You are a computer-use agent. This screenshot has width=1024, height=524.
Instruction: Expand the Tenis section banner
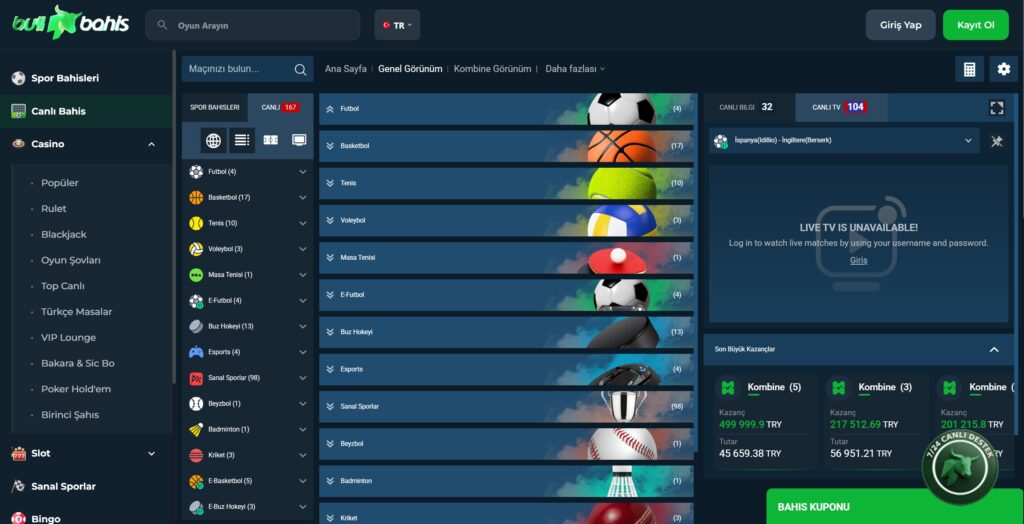(506, 183)
